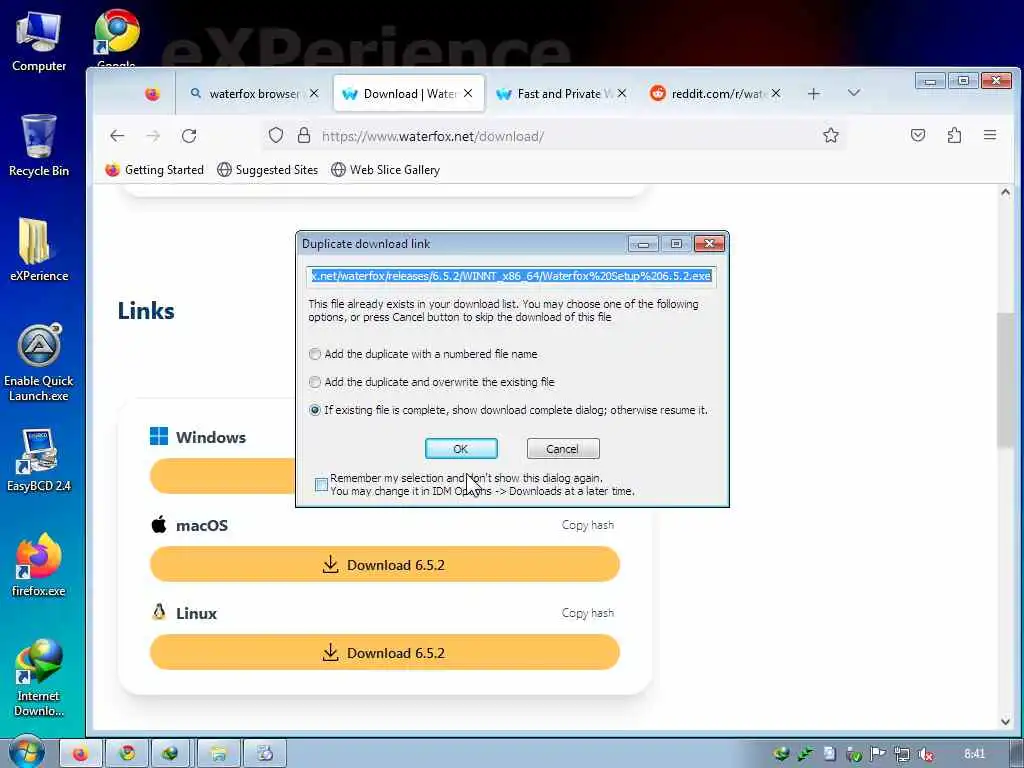Click the scrollbar up arrow

pyautogui.click(x=1006, y=193)
